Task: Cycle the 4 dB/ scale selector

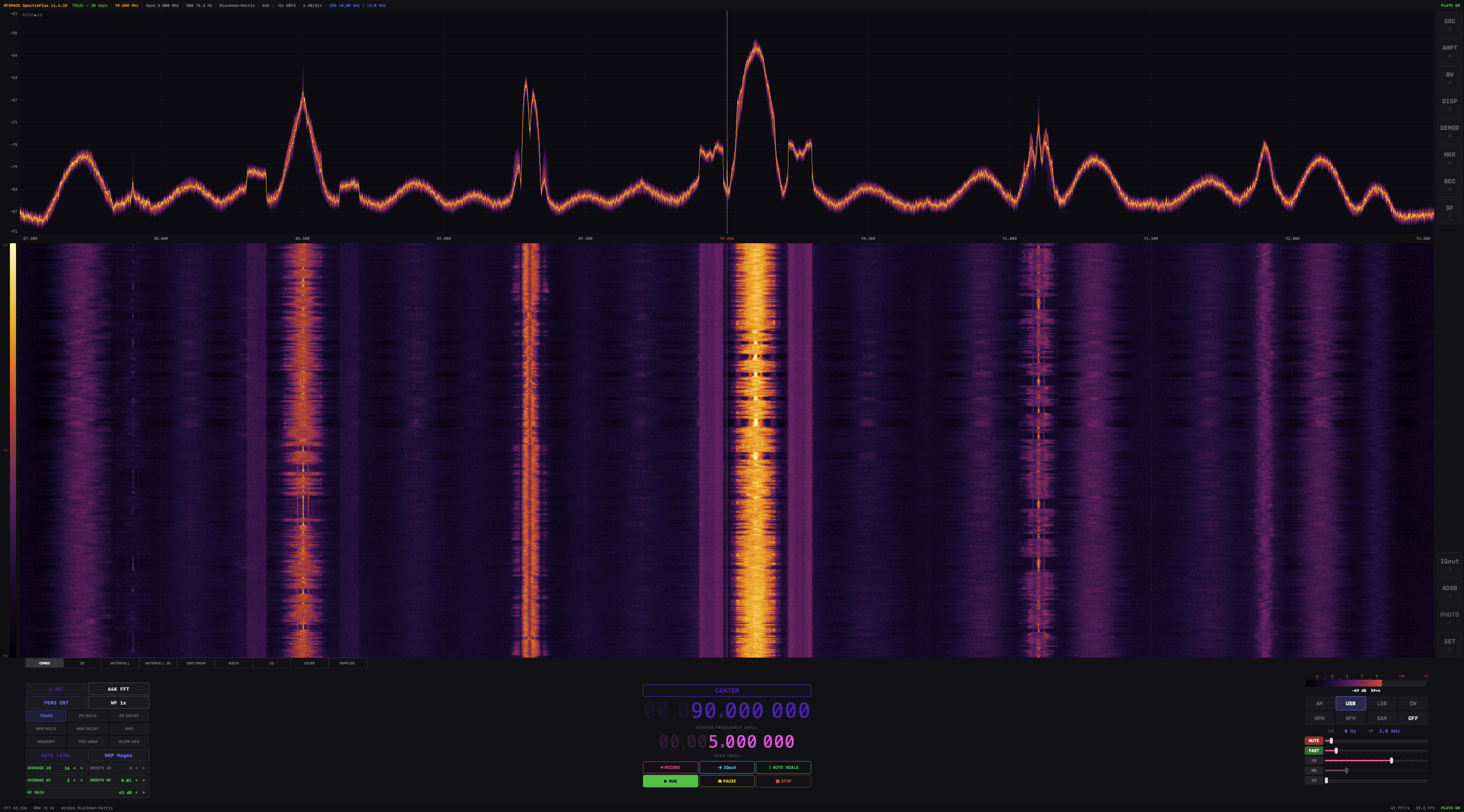Action: (56, 689)
